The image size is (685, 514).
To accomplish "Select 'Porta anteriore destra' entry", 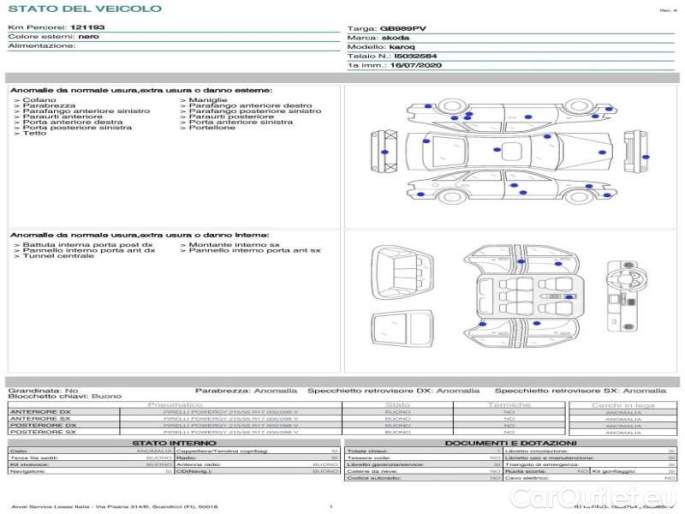I will point(73,122).
